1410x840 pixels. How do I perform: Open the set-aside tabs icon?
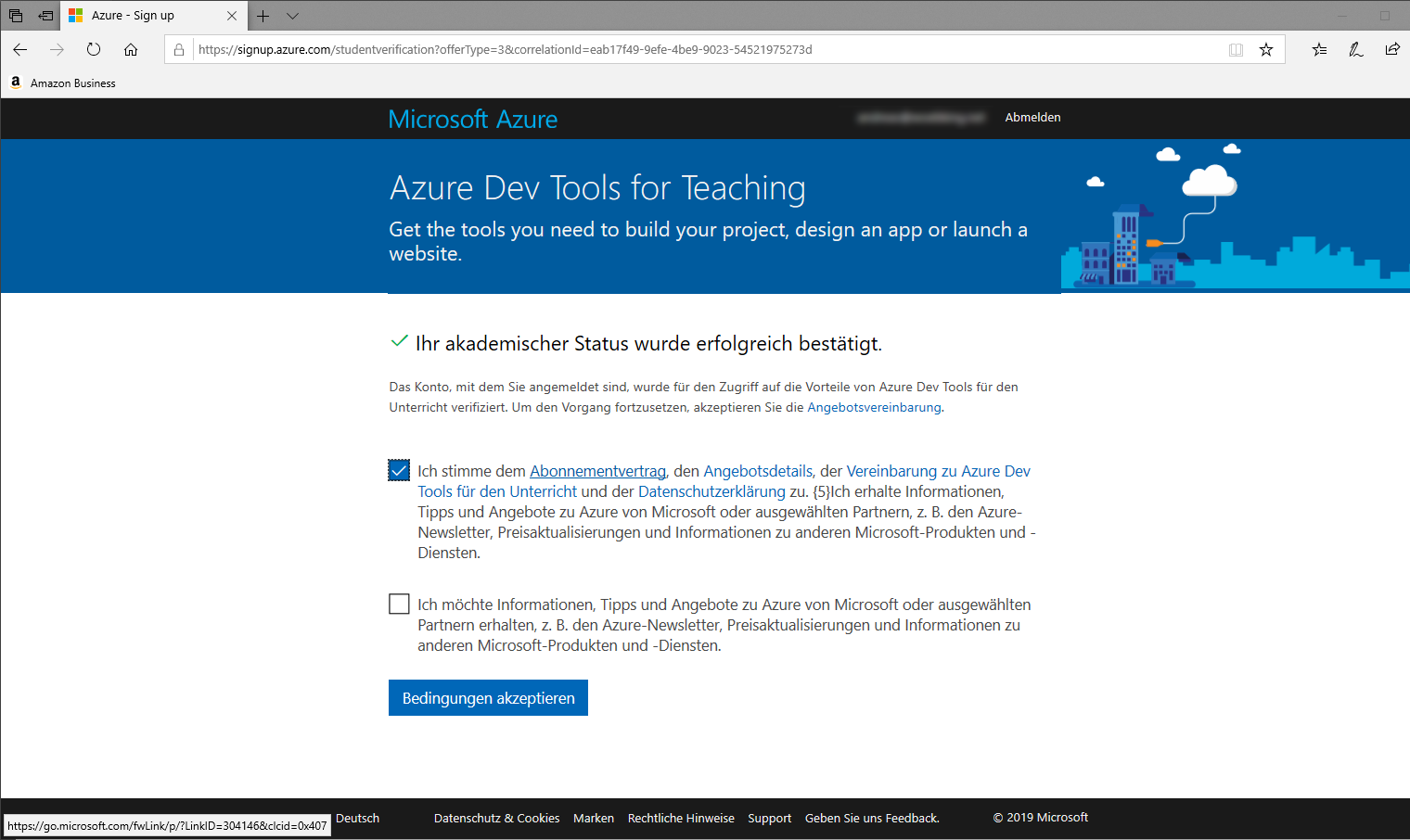click(16, 16)
